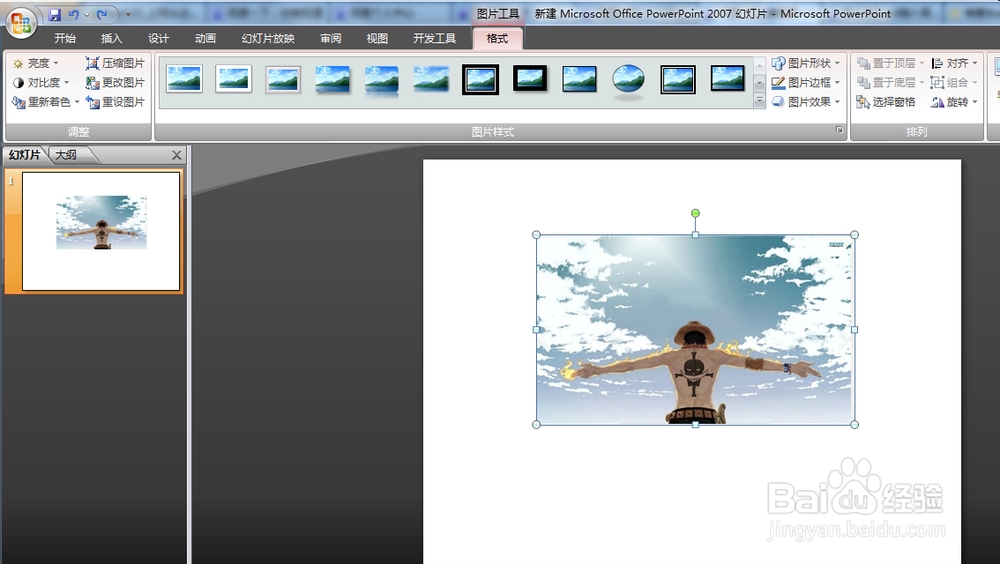Click 重设图片 reset picture icon
The height and width of the screenshot is (564, 1000).
92,102
